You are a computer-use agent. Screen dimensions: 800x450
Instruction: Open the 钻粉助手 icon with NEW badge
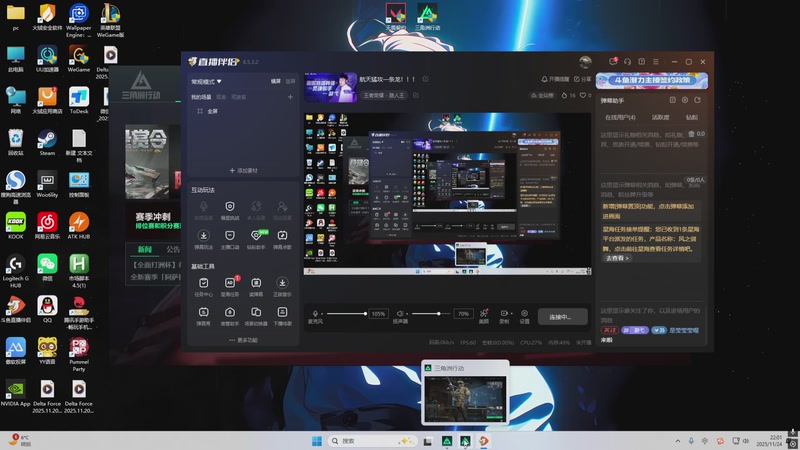256,235
